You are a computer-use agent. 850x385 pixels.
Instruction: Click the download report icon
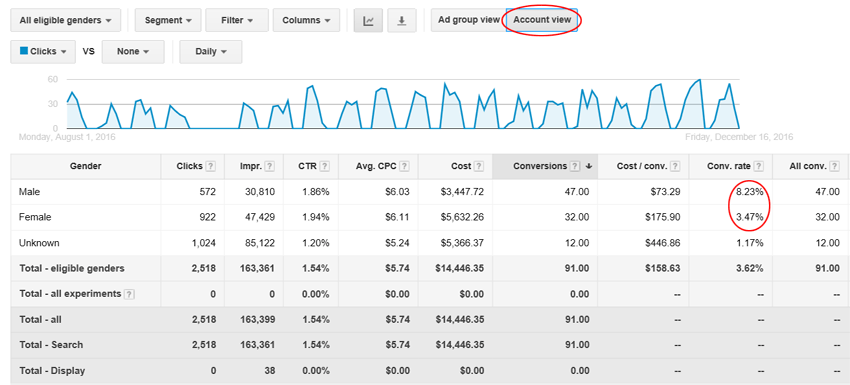402,21
